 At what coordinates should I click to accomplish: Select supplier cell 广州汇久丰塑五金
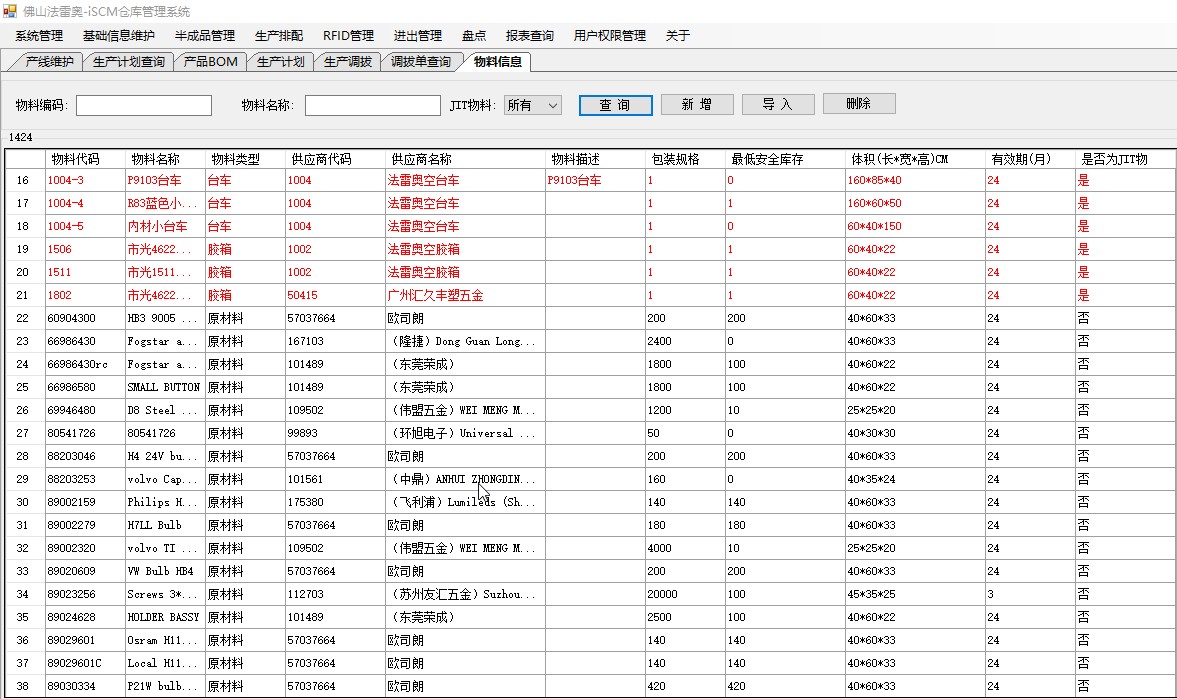(465, 295)
